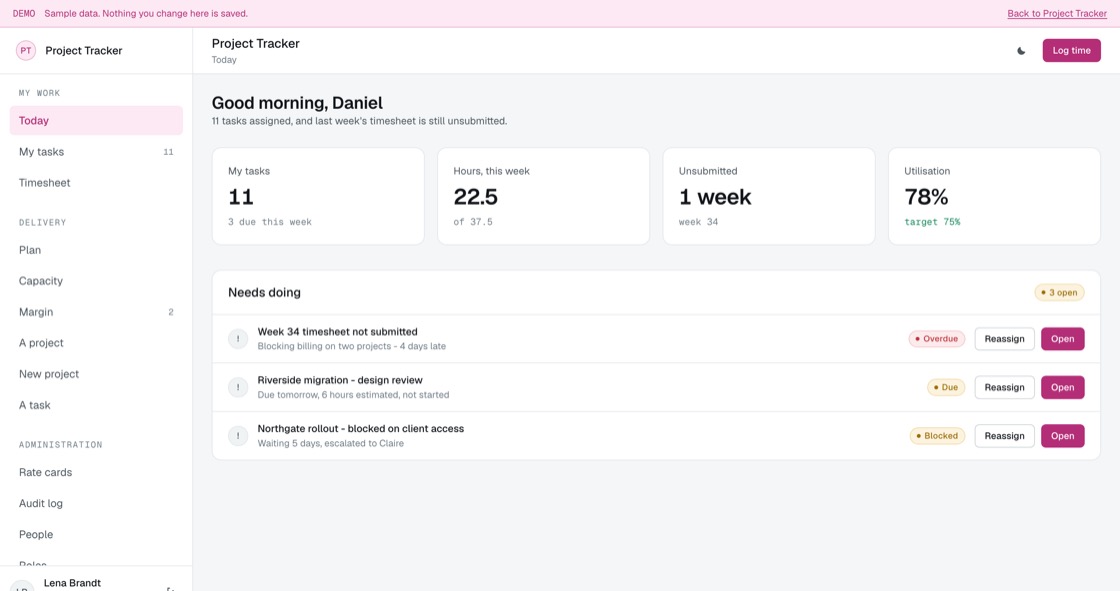Click the 11 count beside My tasks
This screenshot has width=1120, height=591.
pyautogui.click(x=169, y=152)
